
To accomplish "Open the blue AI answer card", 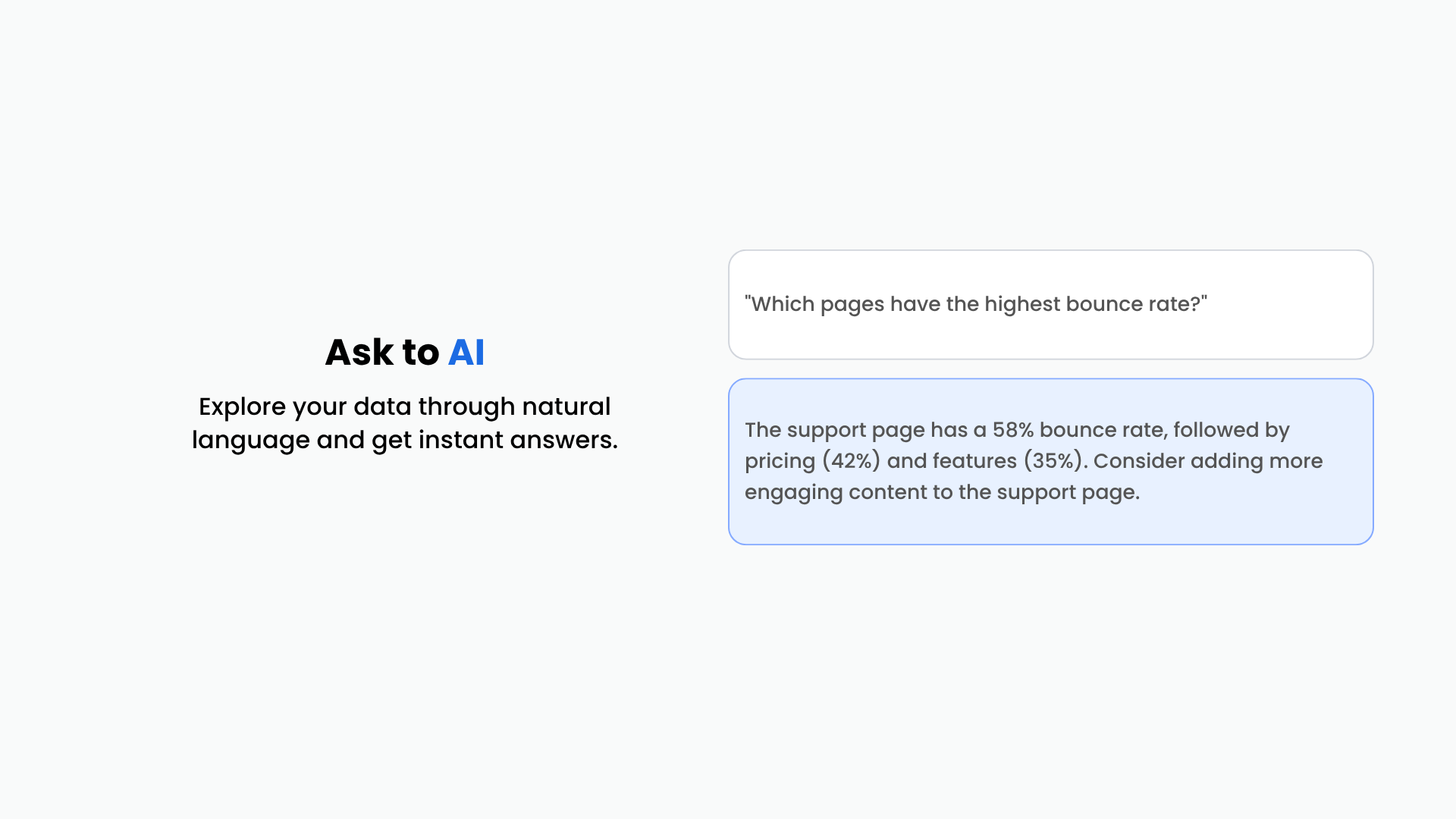I will click(x=1051, y=462).
